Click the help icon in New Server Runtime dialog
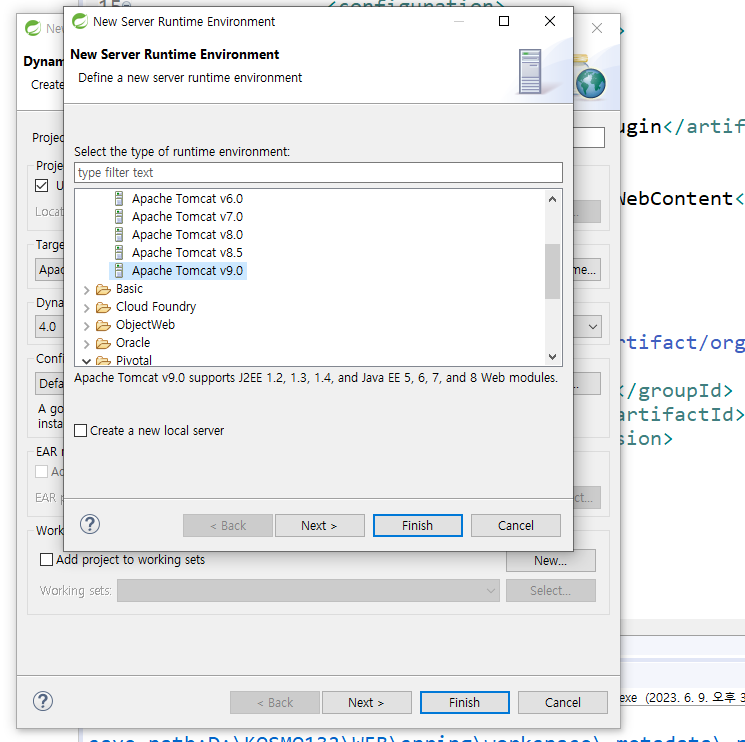This screenshot has width=745, height=742. coord(90,524)
